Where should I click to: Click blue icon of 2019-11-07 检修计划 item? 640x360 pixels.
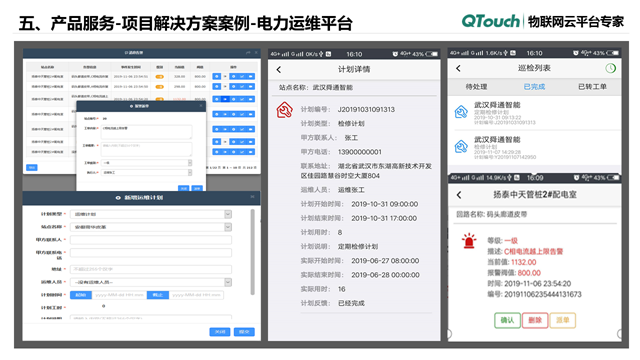[461, 146]
